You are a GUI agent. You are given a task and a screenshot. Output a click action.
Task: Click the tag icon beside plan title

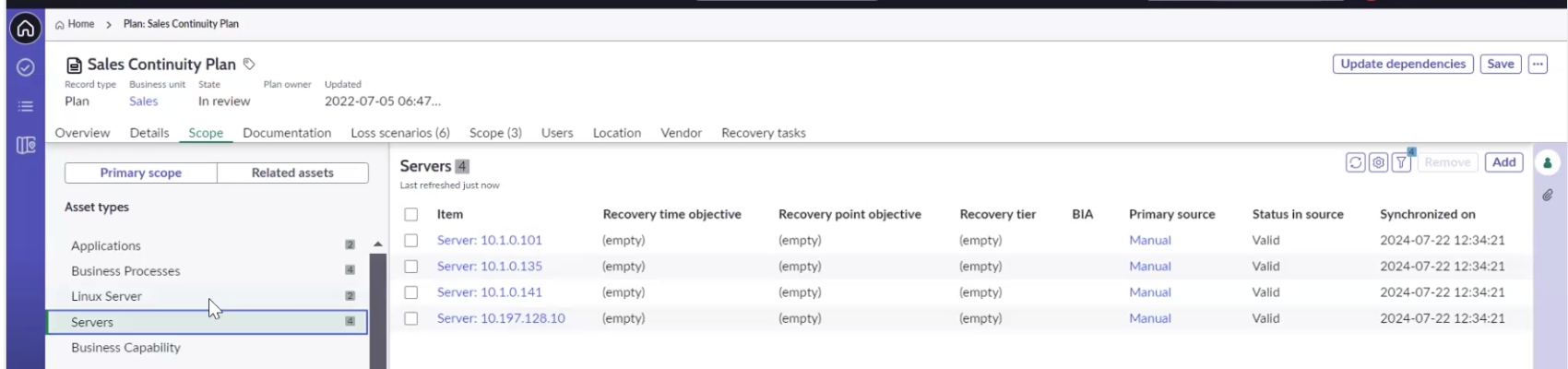click(x=249, y=64)
